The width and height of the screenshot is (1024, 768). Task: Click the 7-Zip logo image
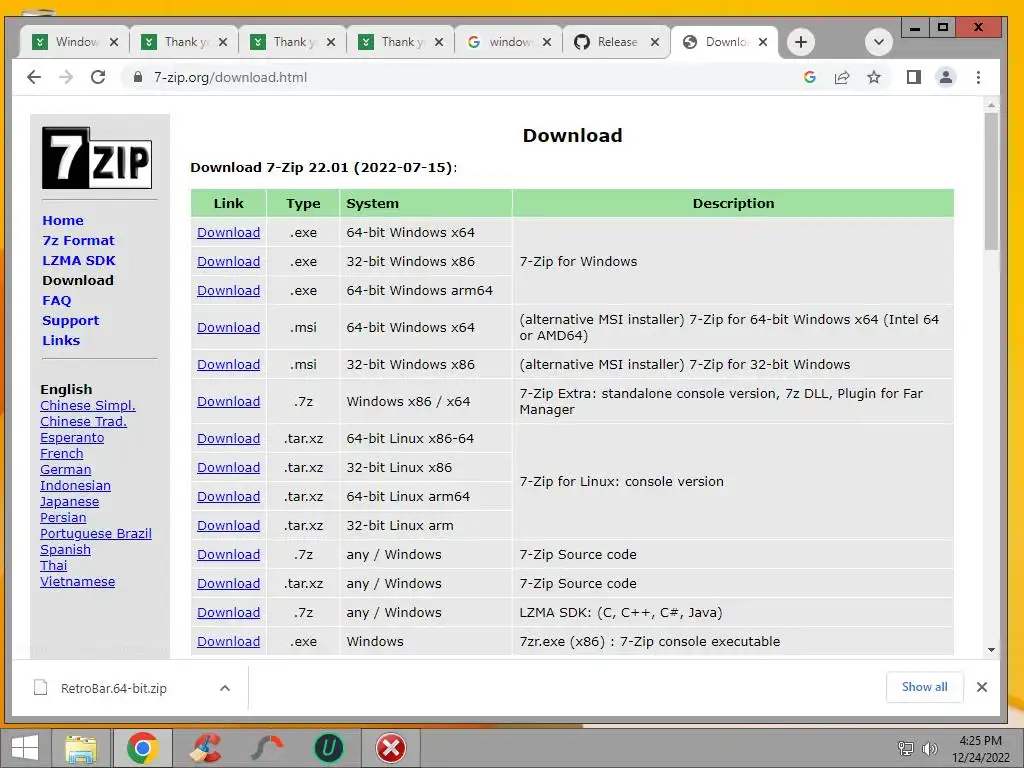(x=97, y=158)
